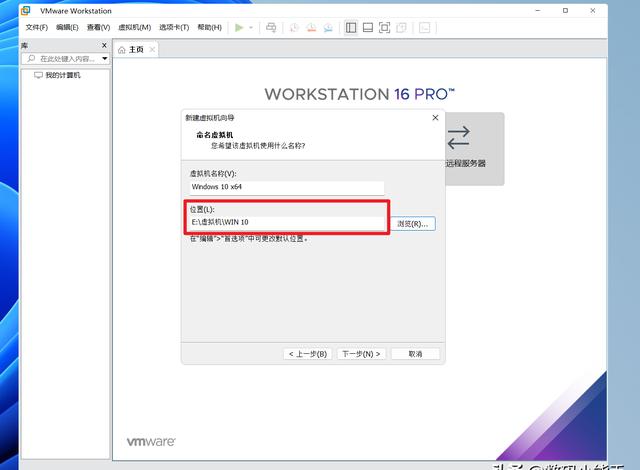Open the 虚拟机(M) menu

tap(135, 27)
